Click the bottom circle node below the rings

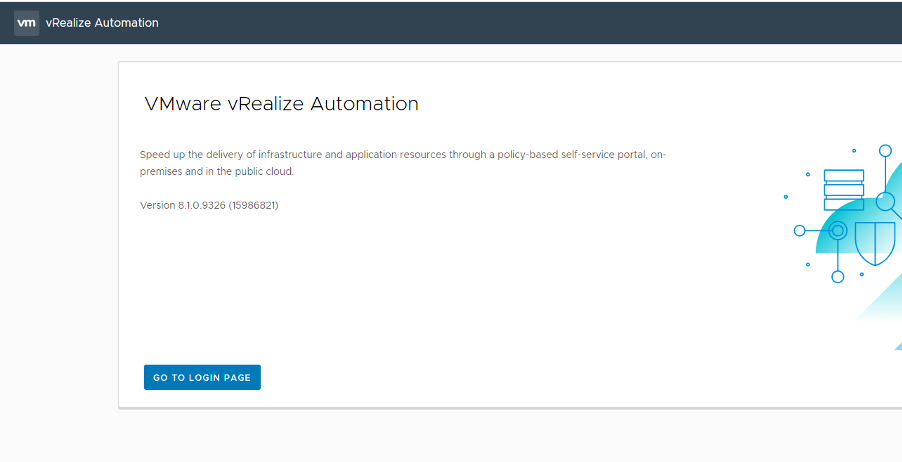(x=838, y=276)
